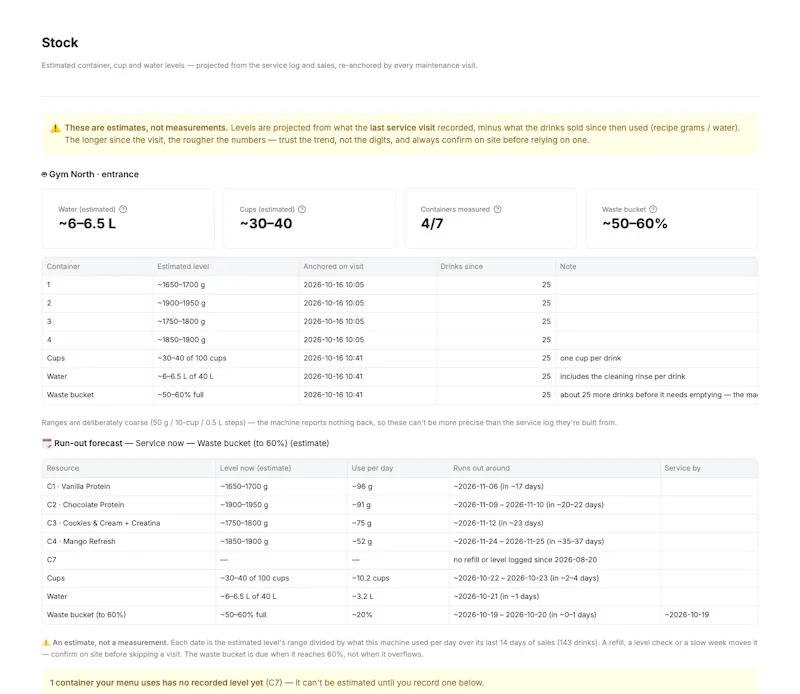800x694 pixels.
Task: Click the ~30–40 cups card value
Action: pyautogui.click(x=266, y=224)
